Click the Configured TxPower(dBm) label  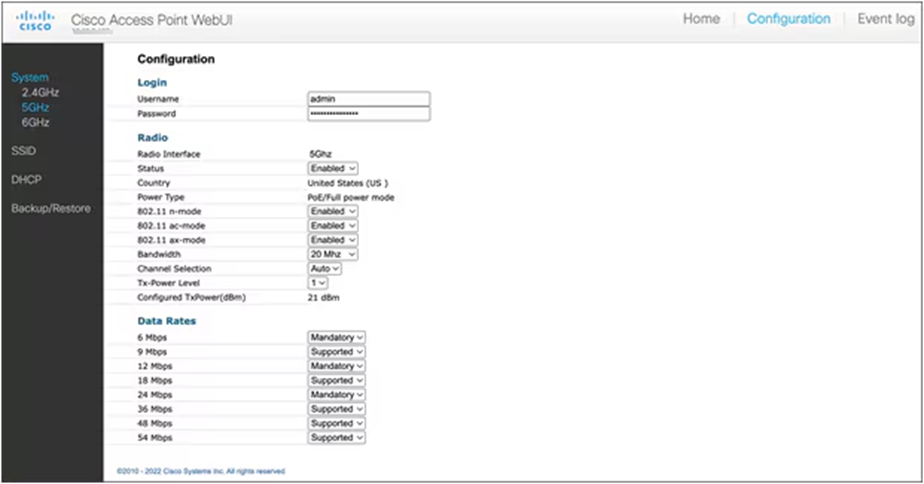(192, 298)
